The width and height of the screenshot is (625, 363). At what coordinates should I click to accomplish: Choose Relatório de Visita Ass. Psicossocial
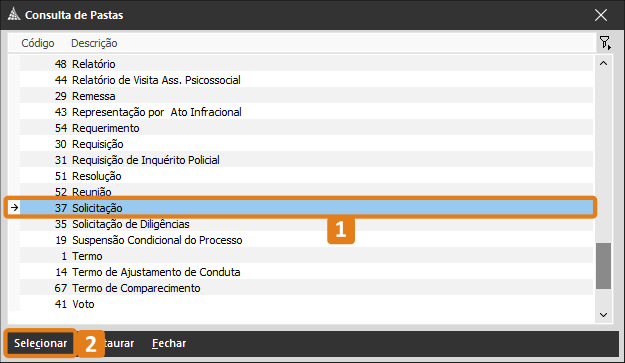306,80
